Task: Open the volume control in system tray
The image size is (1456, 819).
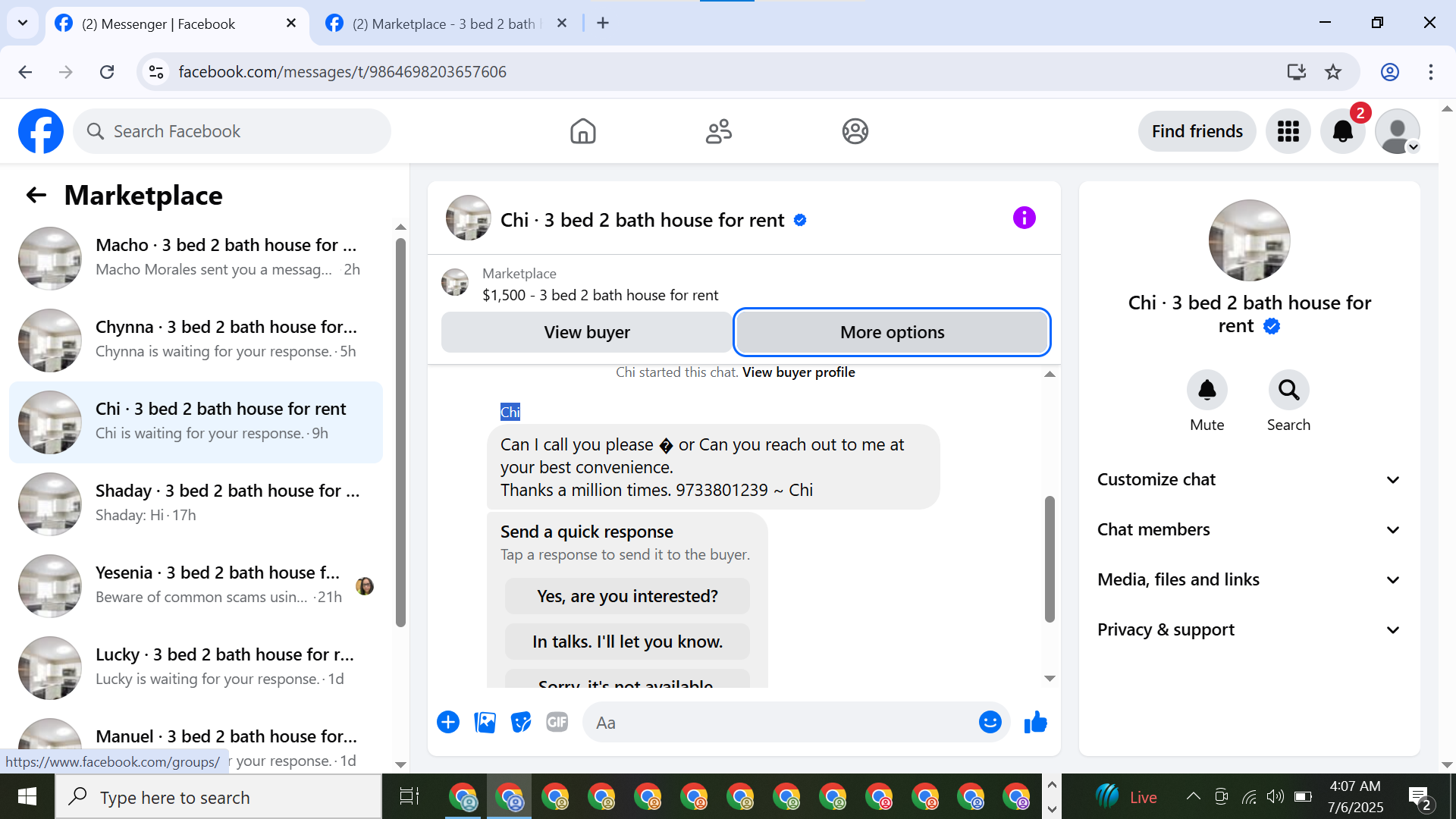Action: 1276,796
